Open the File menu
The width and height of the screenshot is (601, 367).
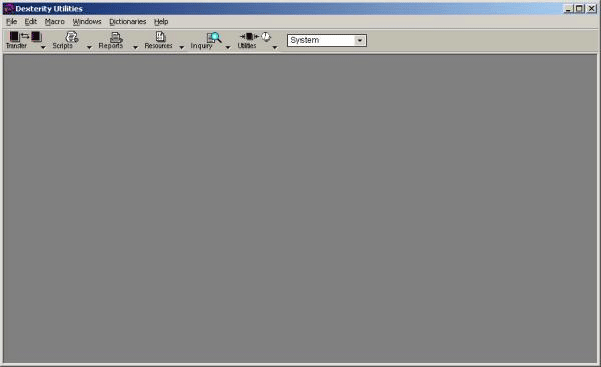11,22
